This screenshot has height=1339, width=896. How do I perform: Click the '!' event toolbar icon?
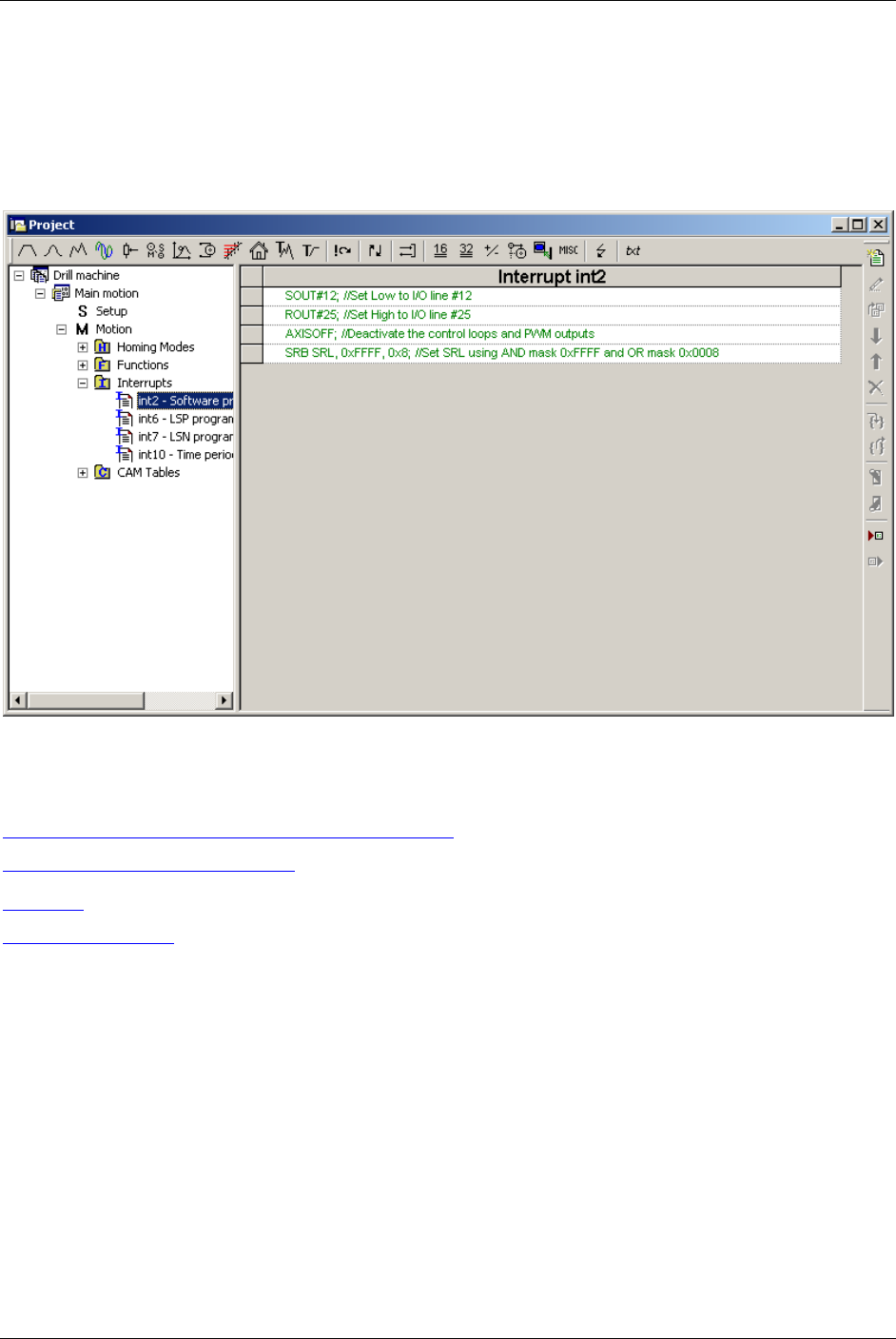click(342, 250)
